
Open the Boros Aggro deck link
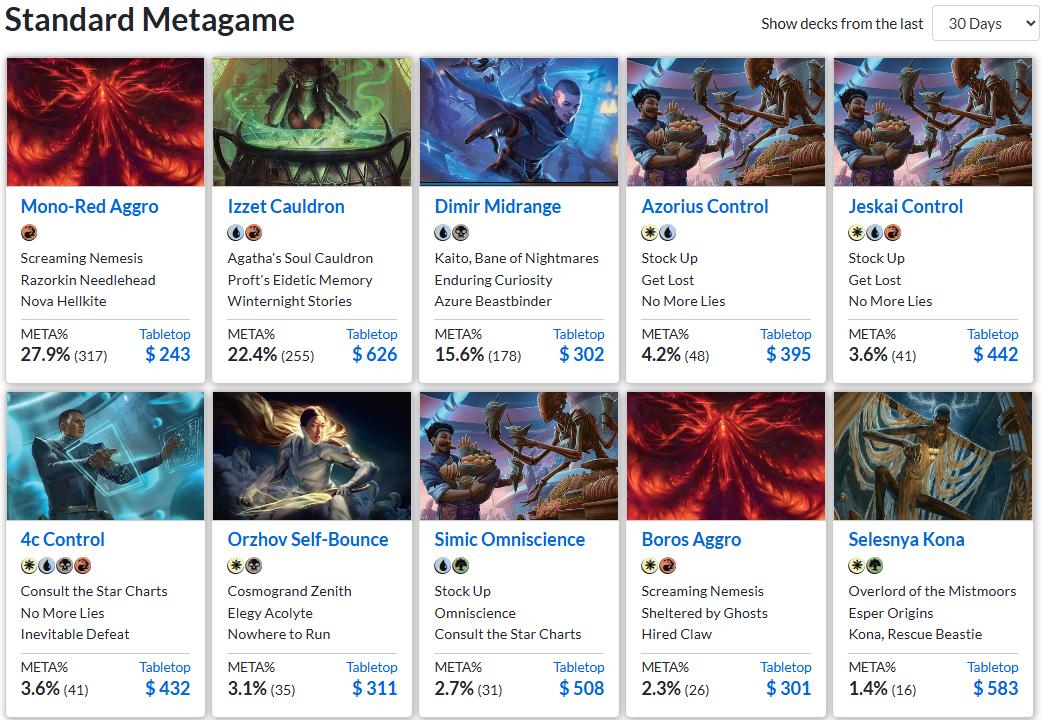click(691, 540)
